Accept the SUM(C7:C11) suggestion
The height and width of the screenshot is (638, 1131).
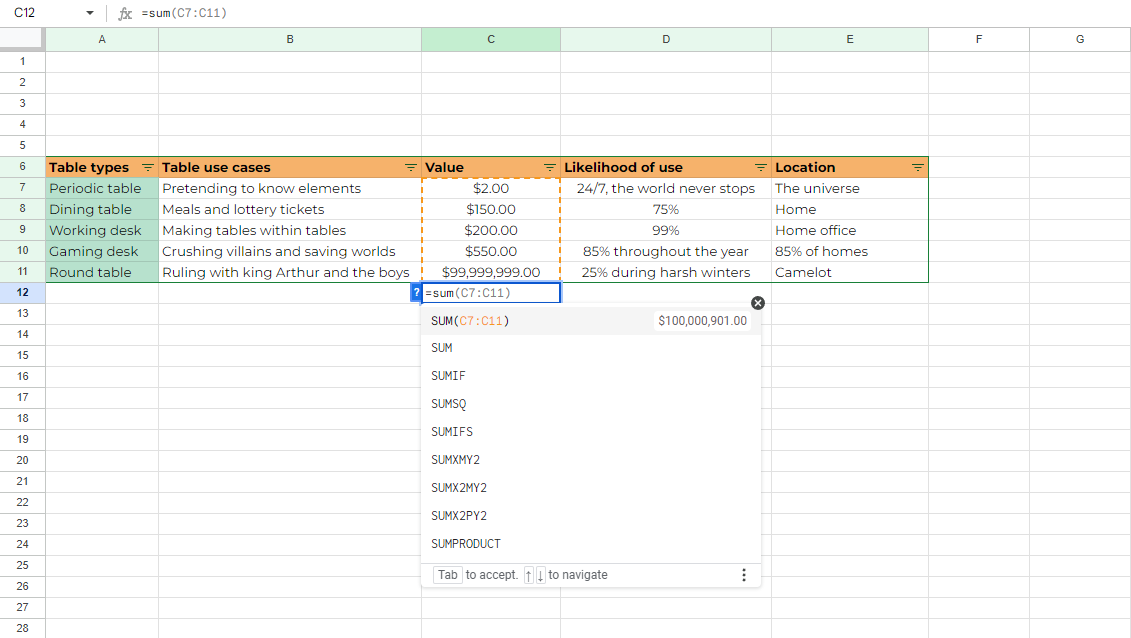[x=590, y=321]
